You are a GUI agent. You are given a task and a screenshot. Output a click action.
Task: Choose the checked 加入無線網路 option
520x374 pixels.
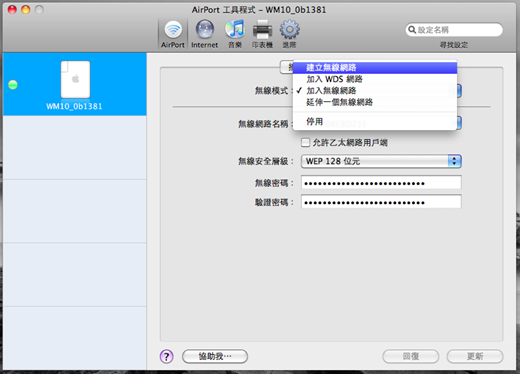[375, 90]
